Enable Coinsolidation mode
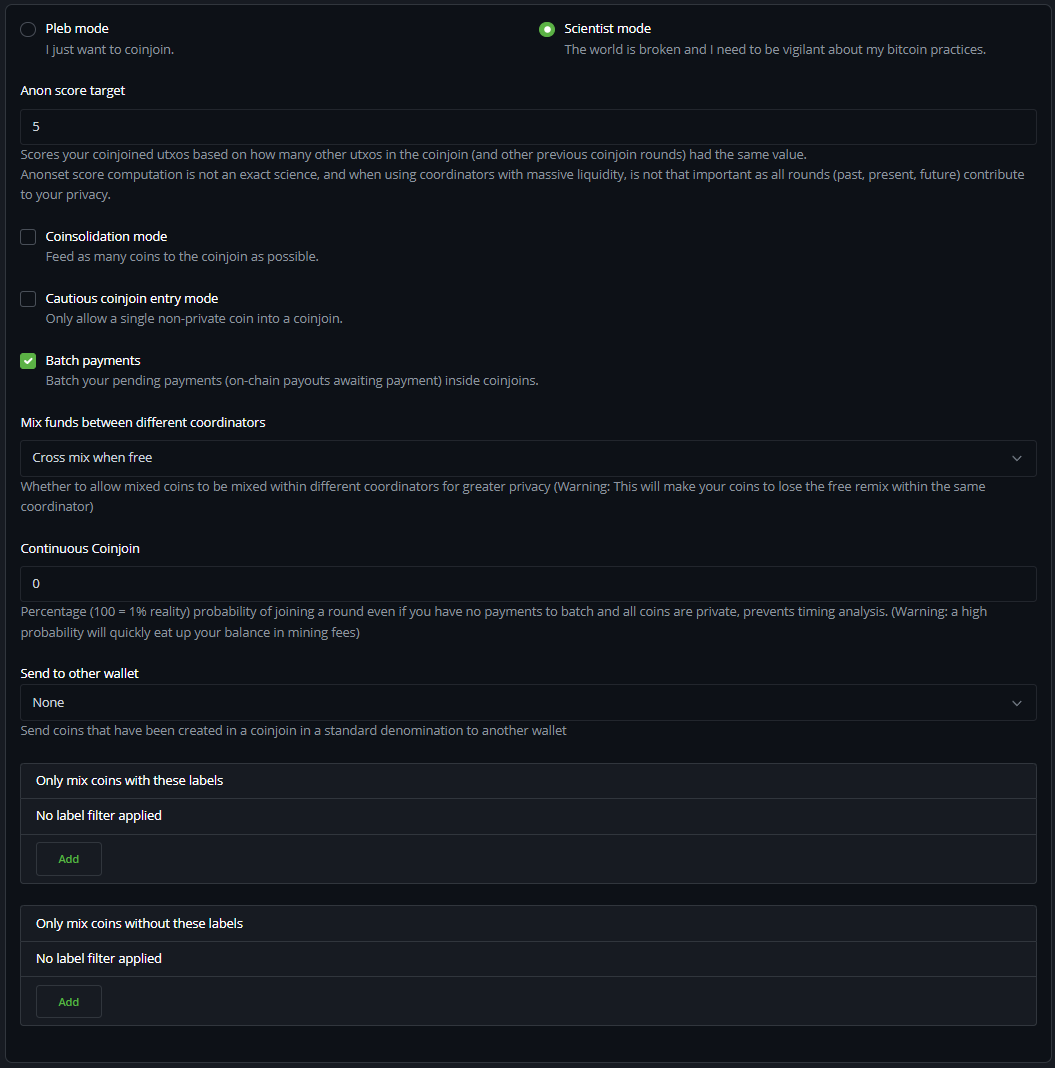The height and width of the screenshot is (1068, 1055). (x=28, y=237)
